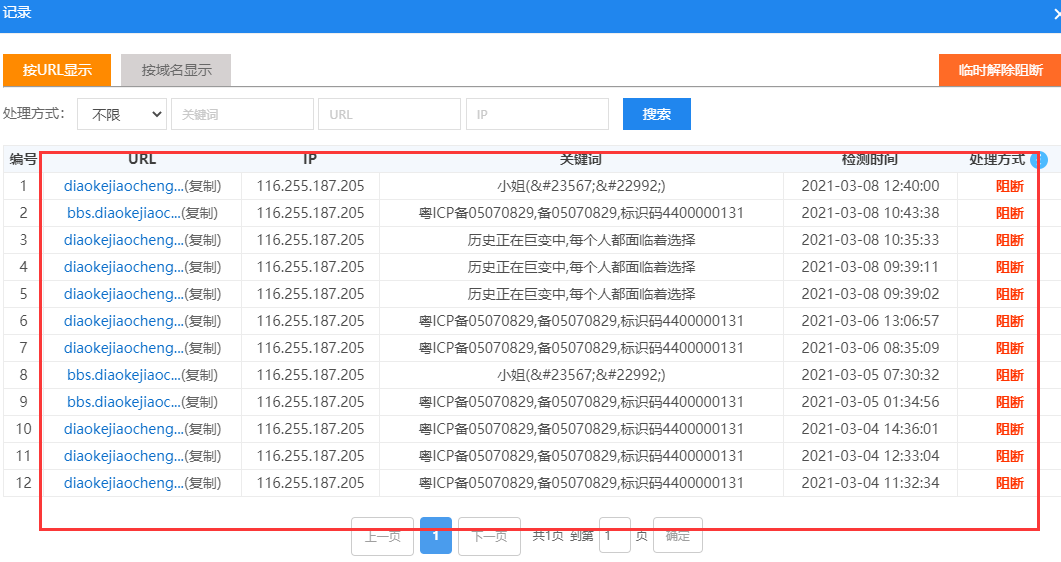Image resolution: width=1061 pixels, height=562 pixels.
Task: Click the 临时解除阻断 button
Action: pyautogui.click(x=999, y=70)
